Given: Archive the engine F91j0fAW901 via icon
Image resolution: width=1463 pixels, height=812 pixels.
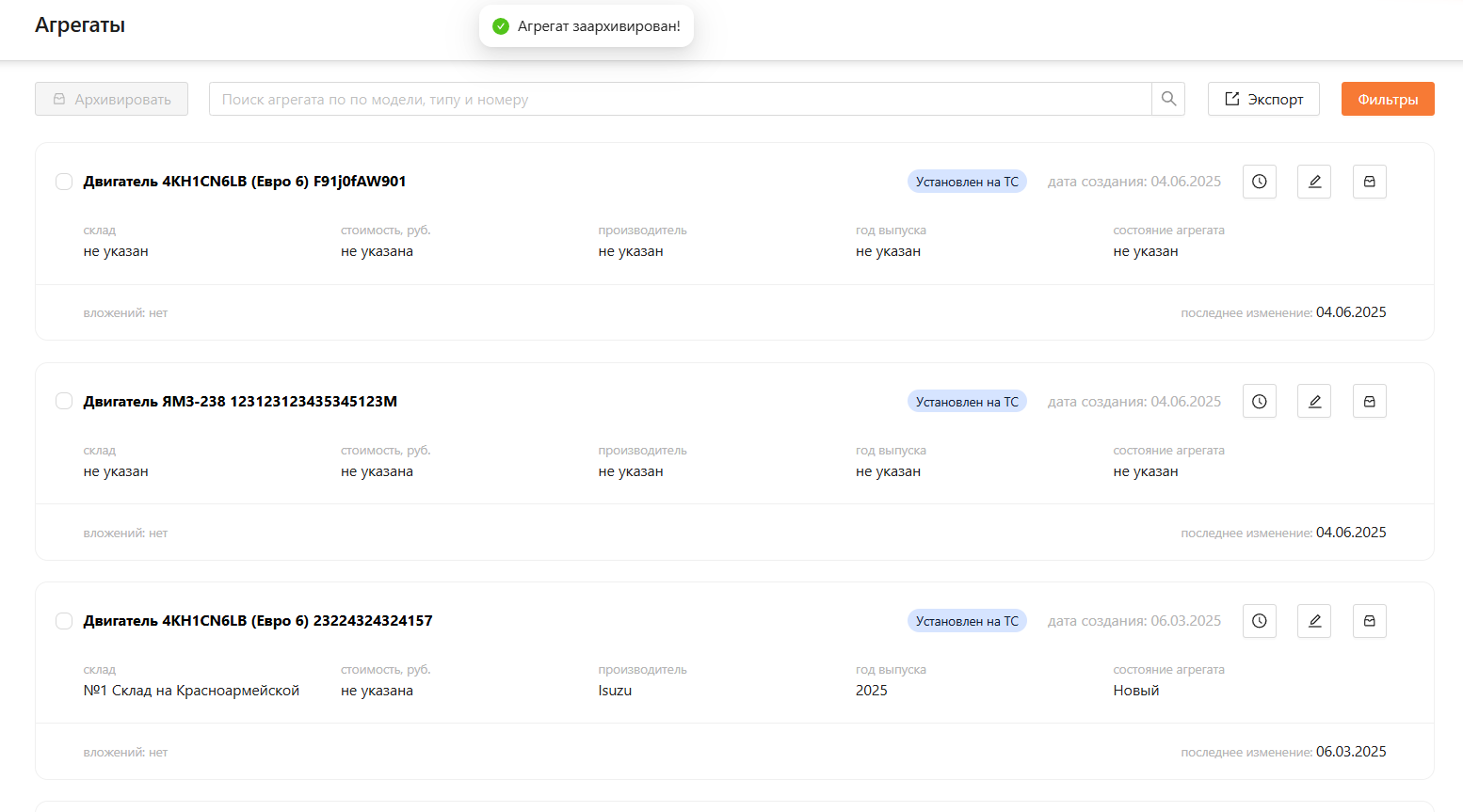Looking at the screenshot, I should pyautogui.click(x=1369, y=182).
